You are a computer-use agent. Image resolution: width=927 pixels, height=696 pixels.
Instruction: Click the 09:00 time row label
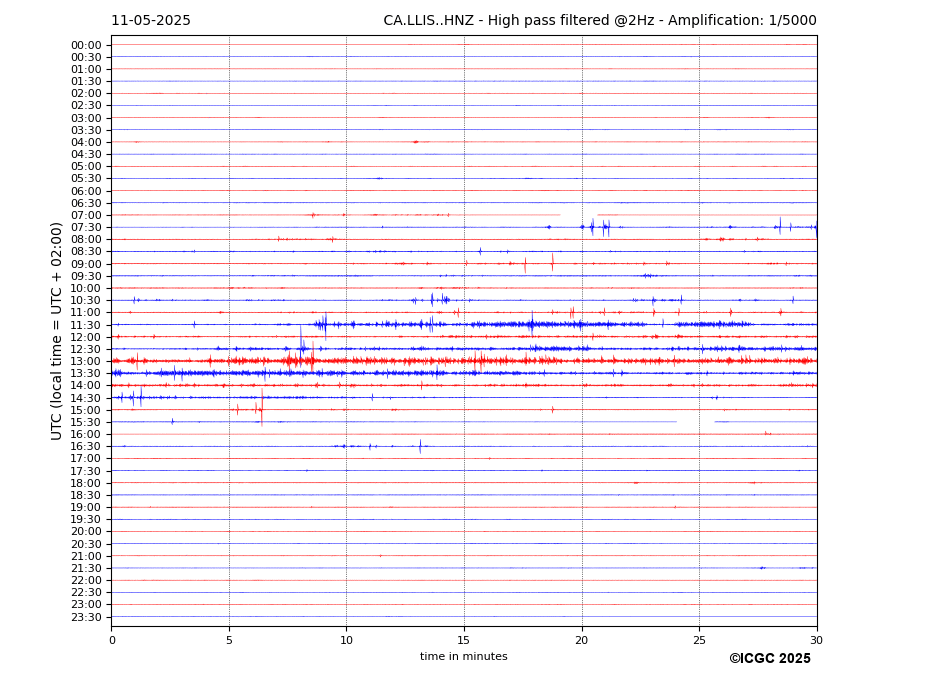point(86,264)
